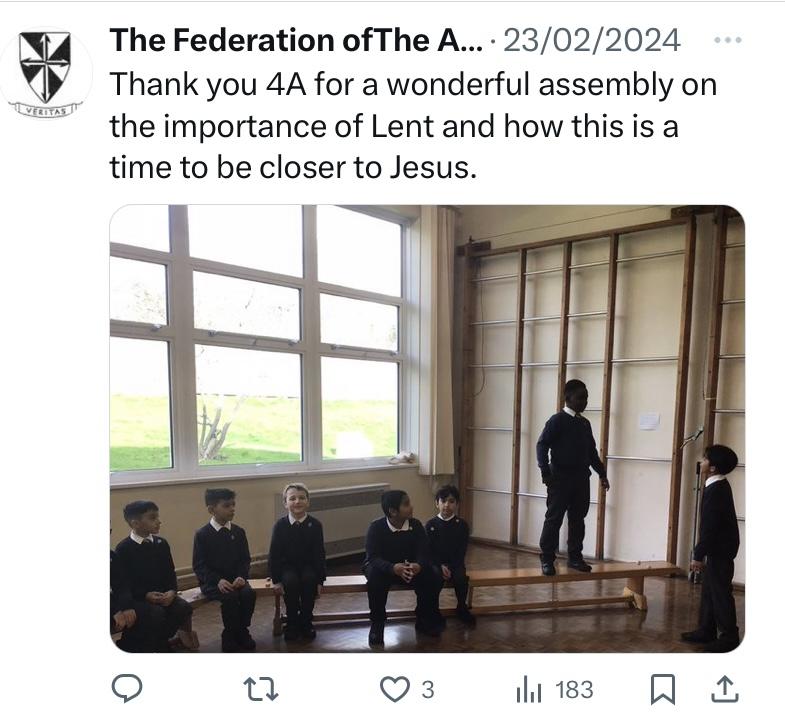
Task: Click the boy standing on bench in photo
Action: tap(569, 472)
